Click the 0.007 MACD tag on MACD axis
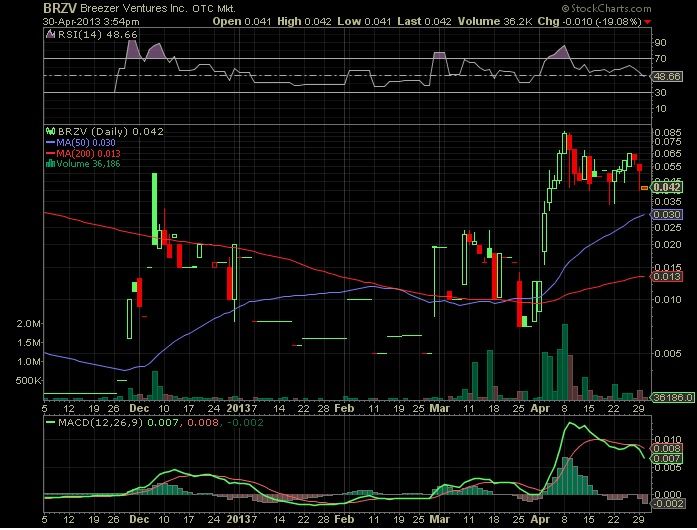The width and height of the screenshot is (697, 530). point(667,458)
